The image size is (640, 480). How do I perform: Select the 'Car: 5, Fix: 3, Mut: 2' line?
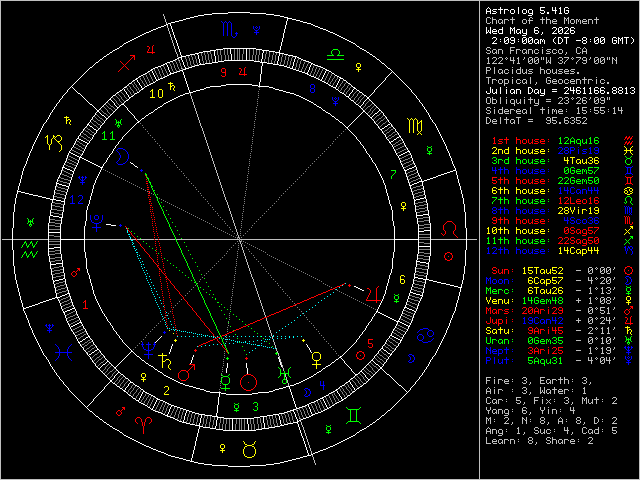551,401
